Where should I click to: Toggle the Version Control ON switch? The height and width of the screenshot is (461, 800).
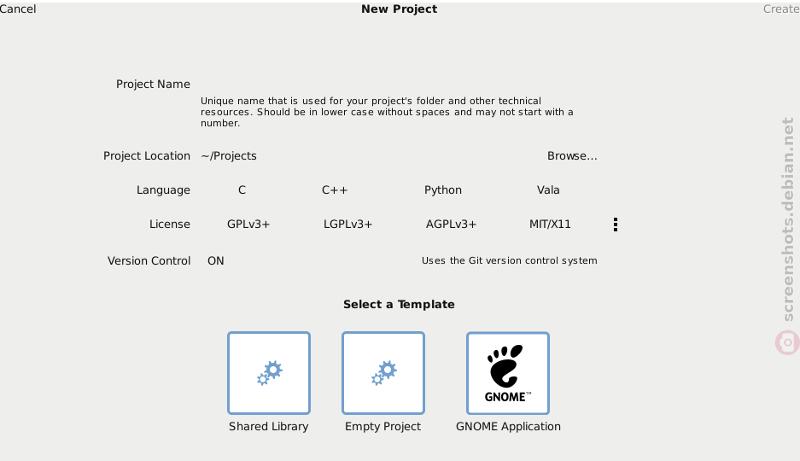pyautogui.click(x=216, y=261)
